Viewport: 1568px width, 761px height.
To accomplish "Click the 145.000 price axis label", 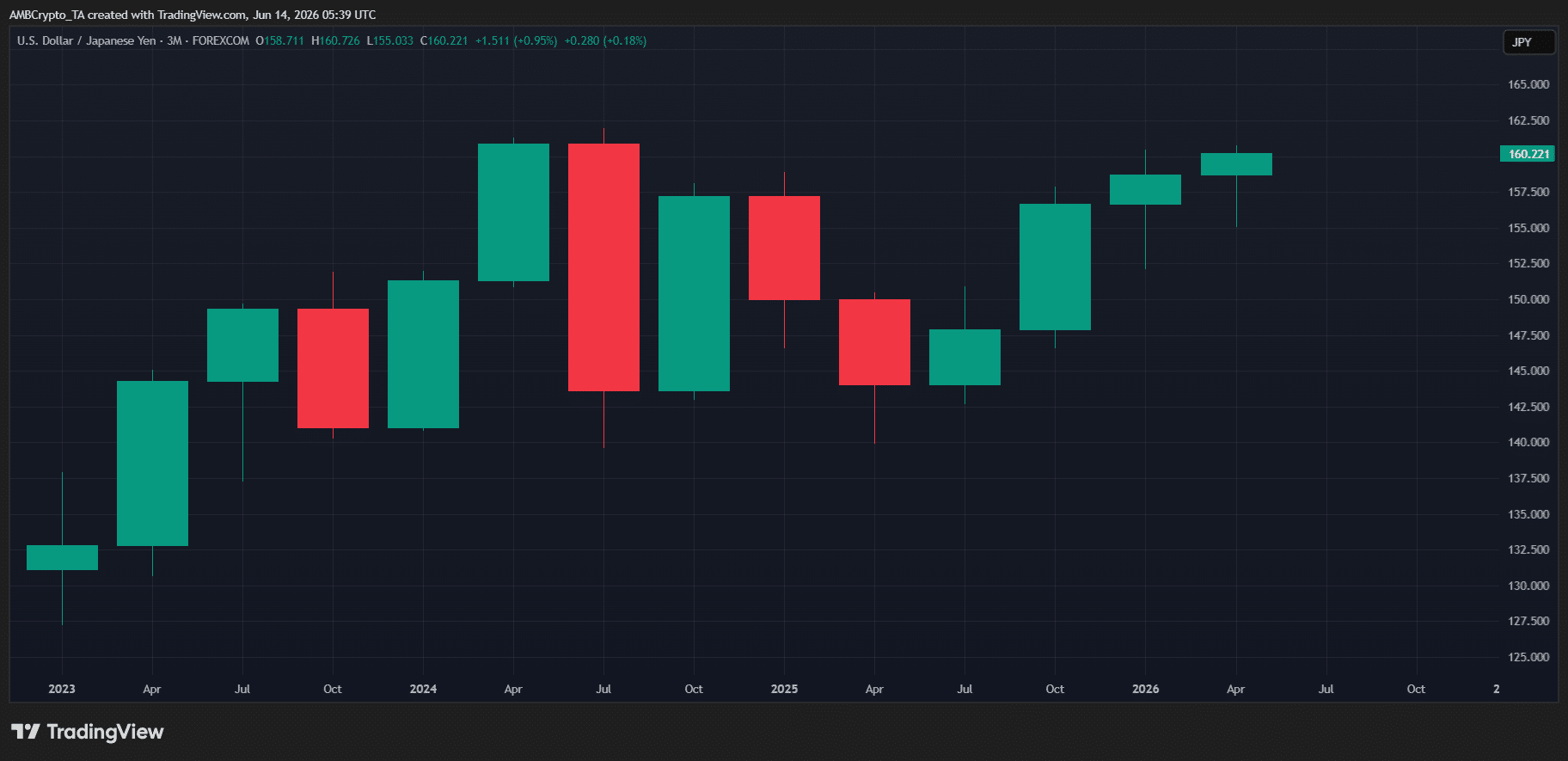I will (1528, 371).
